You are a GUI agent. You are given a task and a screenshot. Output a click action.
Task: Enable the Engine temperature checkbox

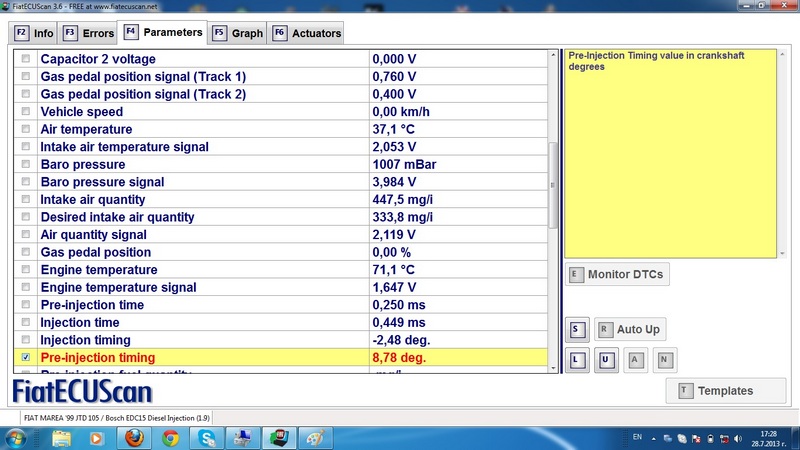[x=26, y=270]
